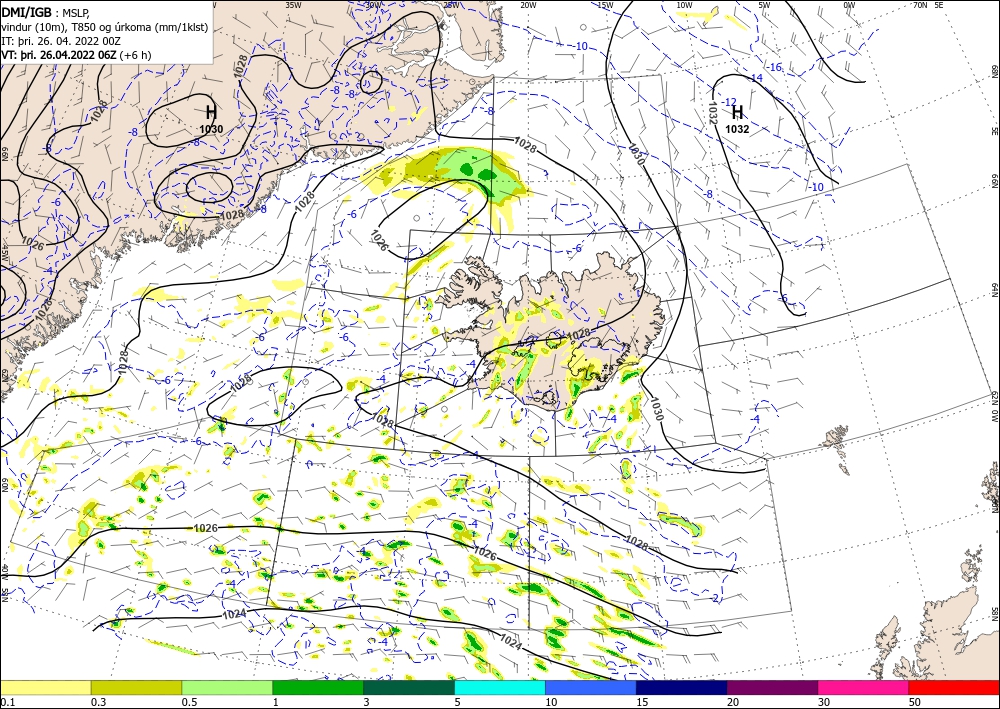Viewport: 1000px width, 709px height.
Task: Pick the red 50+ legend swatch
Action: point(954,687)
